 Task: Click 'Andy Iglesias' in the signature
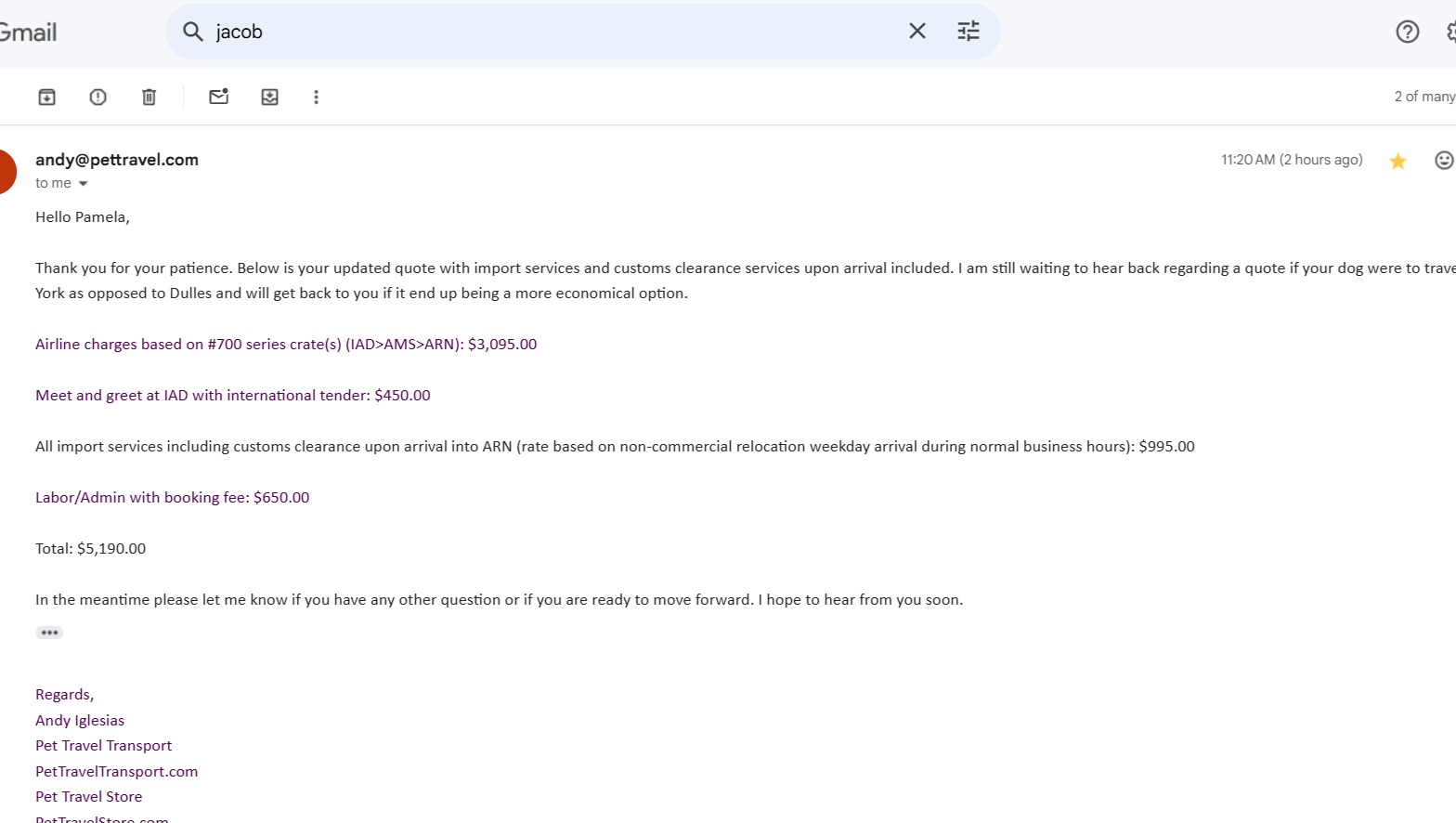click(x=80, y=721)
